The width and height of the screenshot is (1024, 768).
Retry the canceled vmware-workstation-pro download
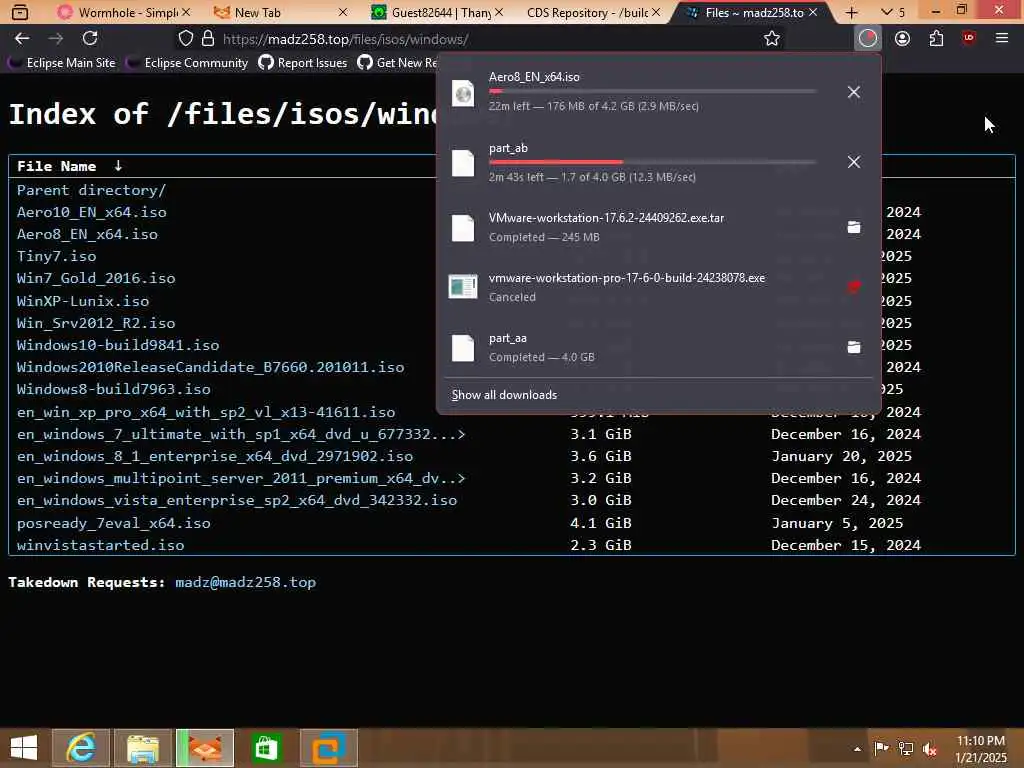point(854,287)
